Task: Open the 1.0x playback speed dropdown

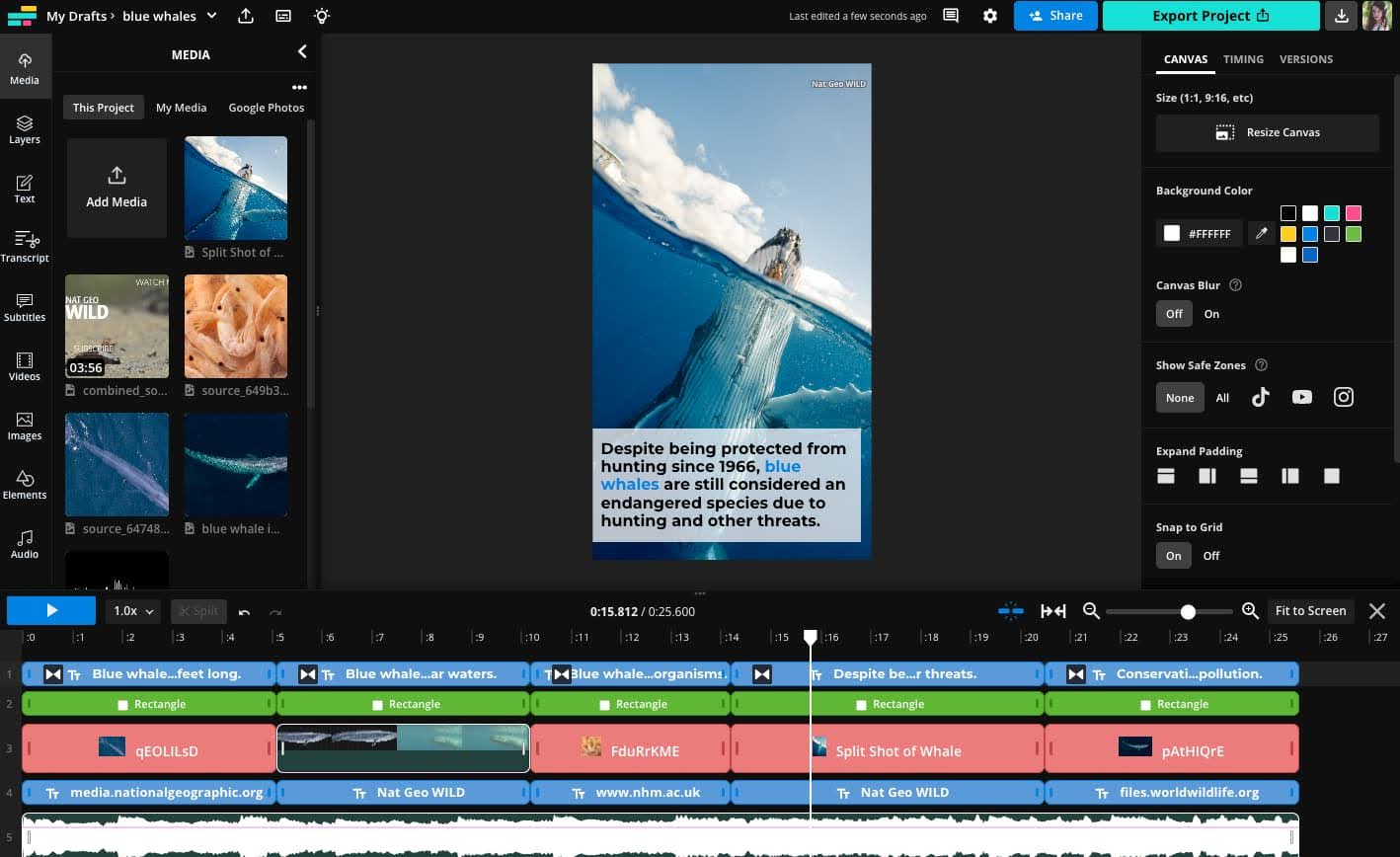Action: 133,611
